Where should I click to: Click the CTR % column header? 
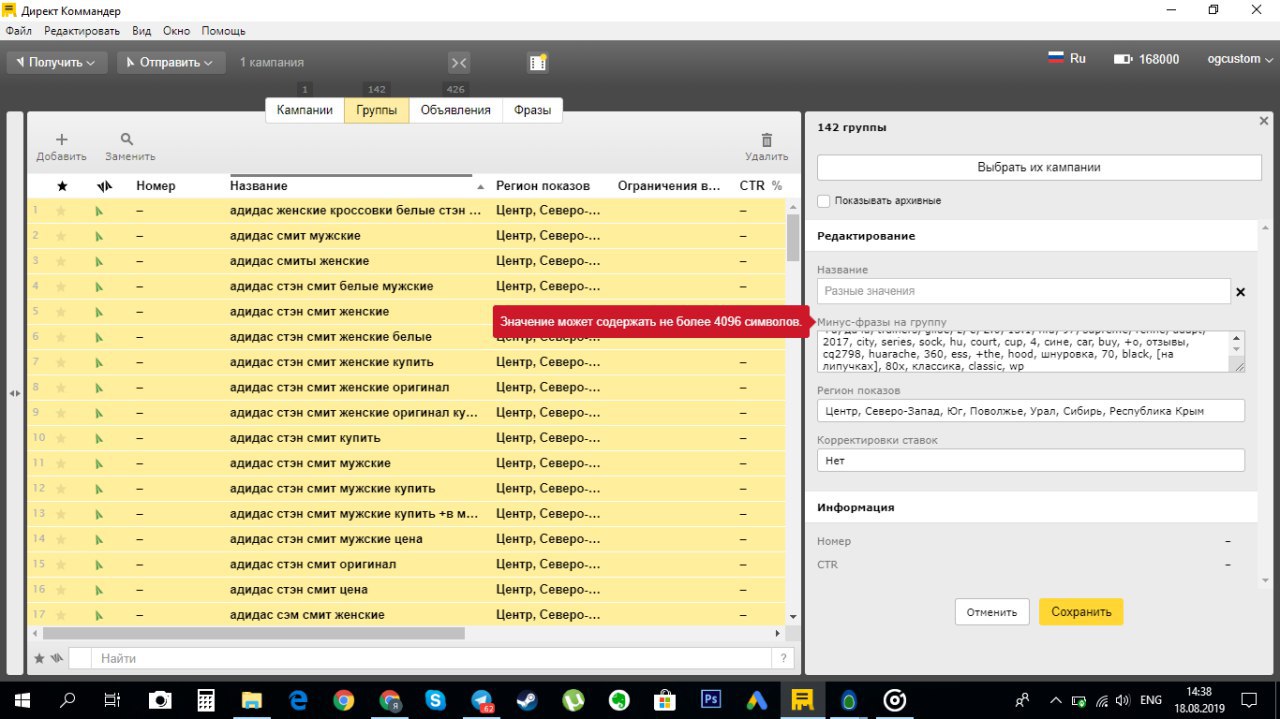click(760, 186)
